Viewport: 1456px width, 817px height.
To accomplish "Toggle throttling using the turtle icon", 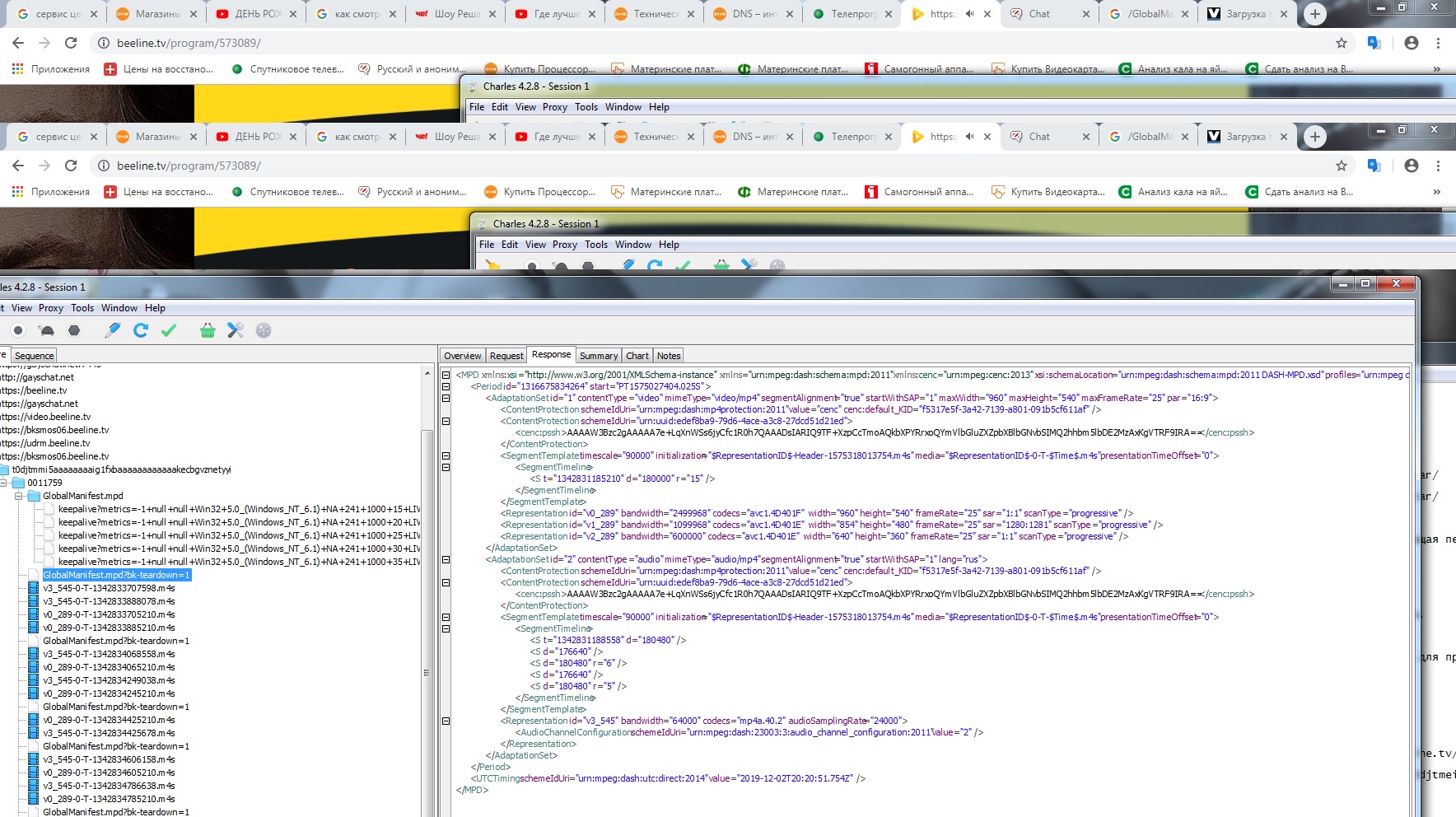I will 46,330.
